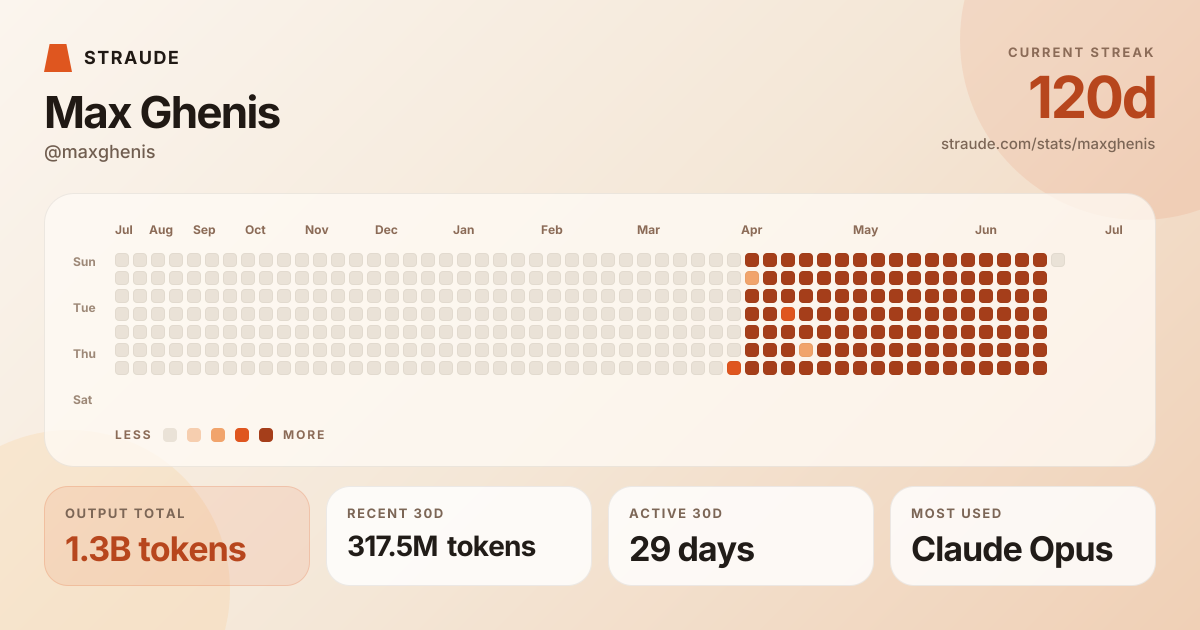Click the Apr month label

752,230
